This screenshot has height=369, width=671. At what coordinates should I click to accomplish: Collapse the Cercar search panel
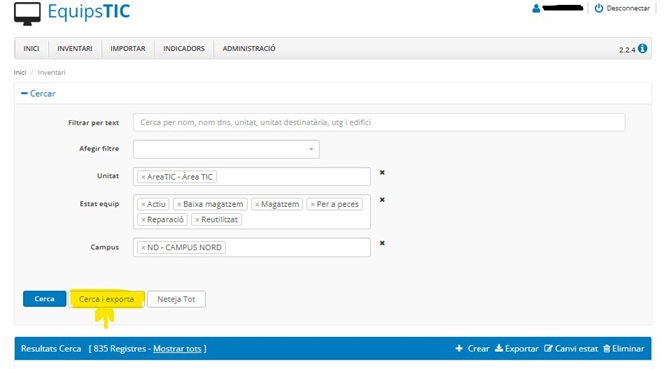(38, 93)
